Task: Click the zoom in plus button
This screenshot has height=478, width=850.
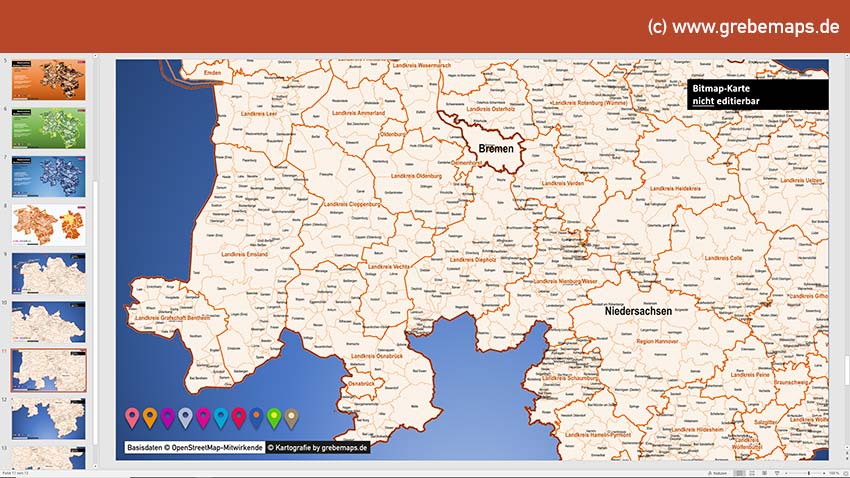Action: coord(824,473)
